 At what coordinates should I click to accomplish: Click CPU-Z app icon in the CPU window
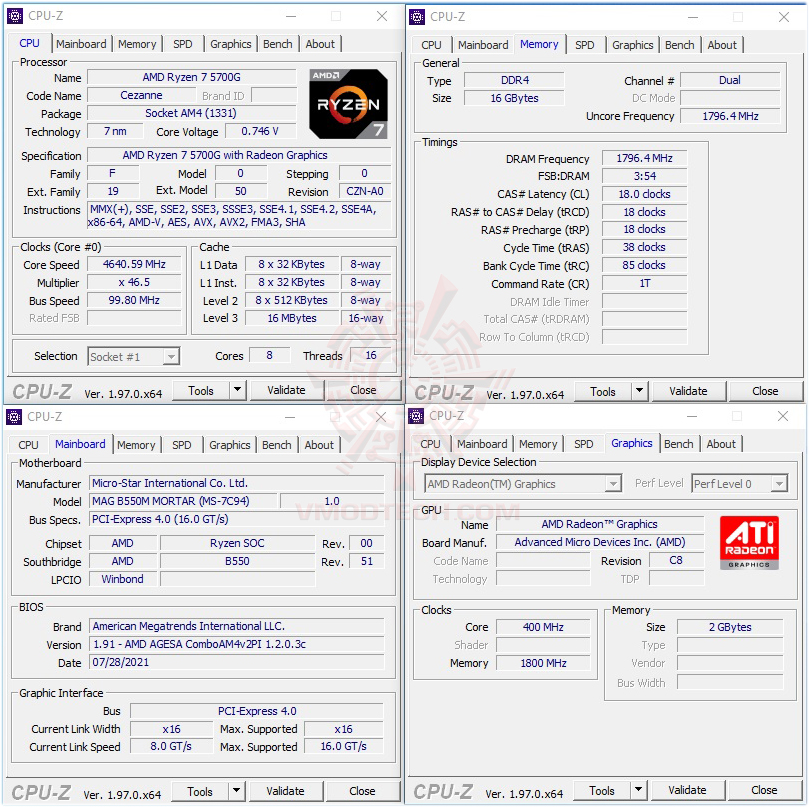[x=15, y=16]
